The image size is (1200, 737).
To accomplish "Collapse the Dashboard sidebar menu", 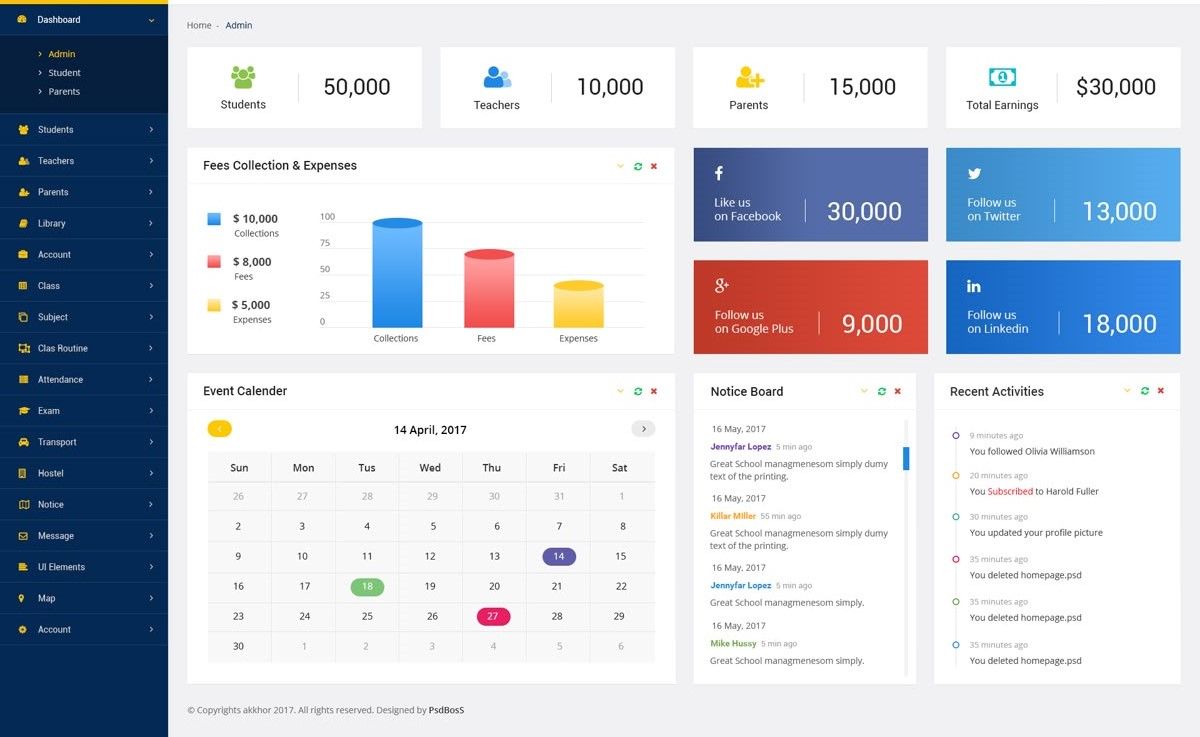I will 151,20.
